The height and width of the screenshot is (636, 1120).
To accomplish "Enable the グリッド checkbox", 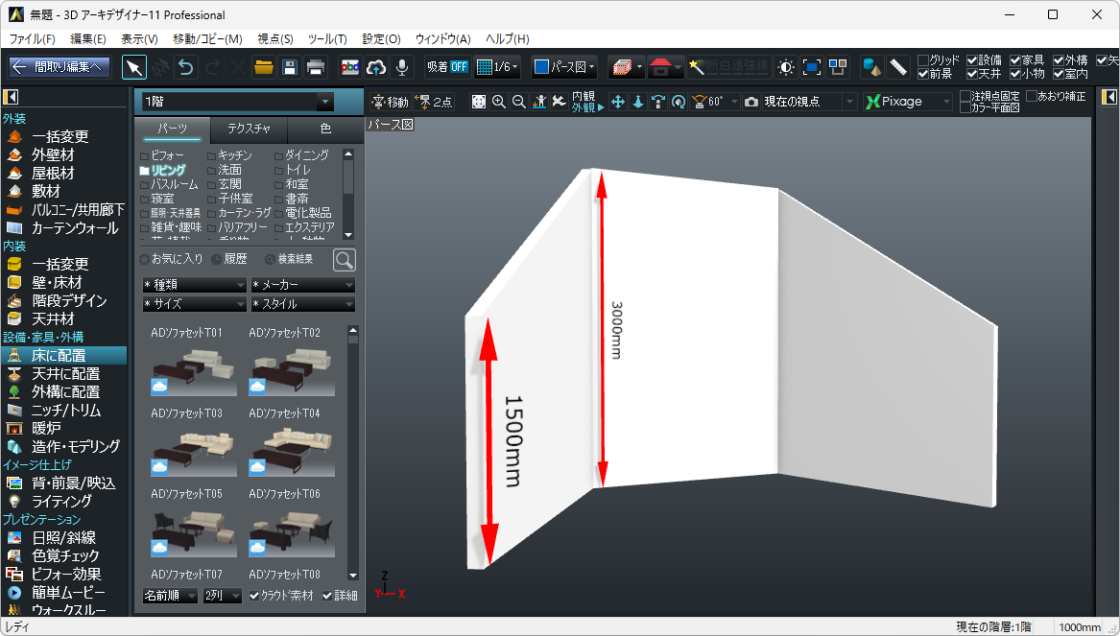I will (x=925, y=58).
